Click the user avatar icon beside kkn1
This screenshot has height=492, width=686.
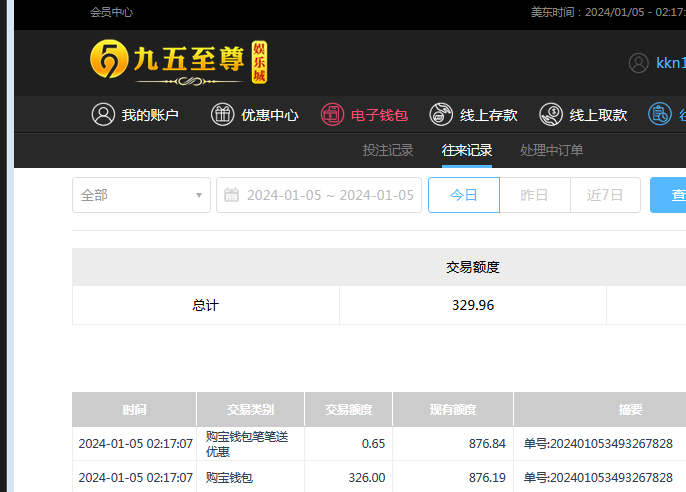pos(639,63)
